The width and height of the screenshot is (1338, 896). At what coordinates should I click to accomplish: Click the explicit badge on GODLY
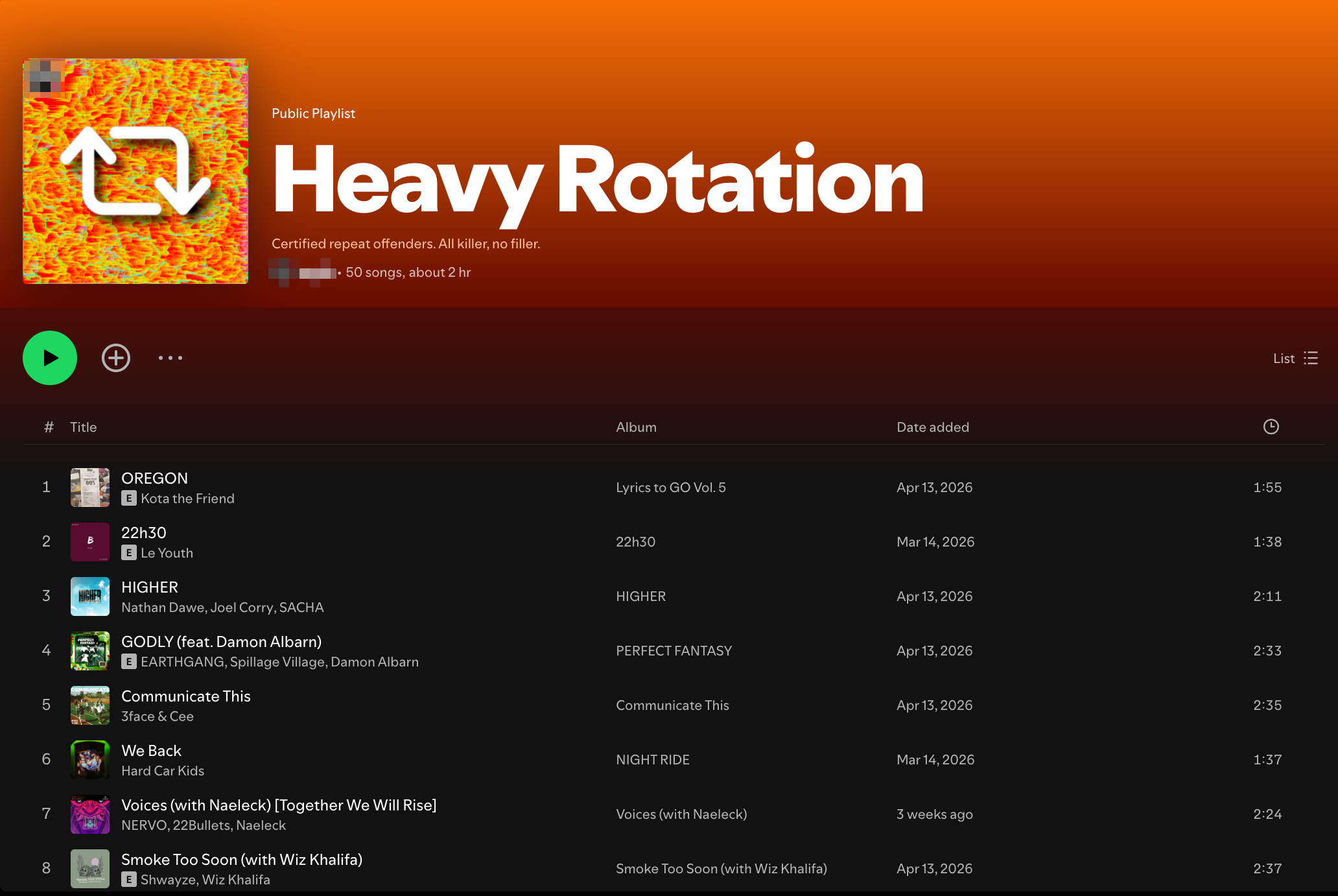click(x=129, y=662)
